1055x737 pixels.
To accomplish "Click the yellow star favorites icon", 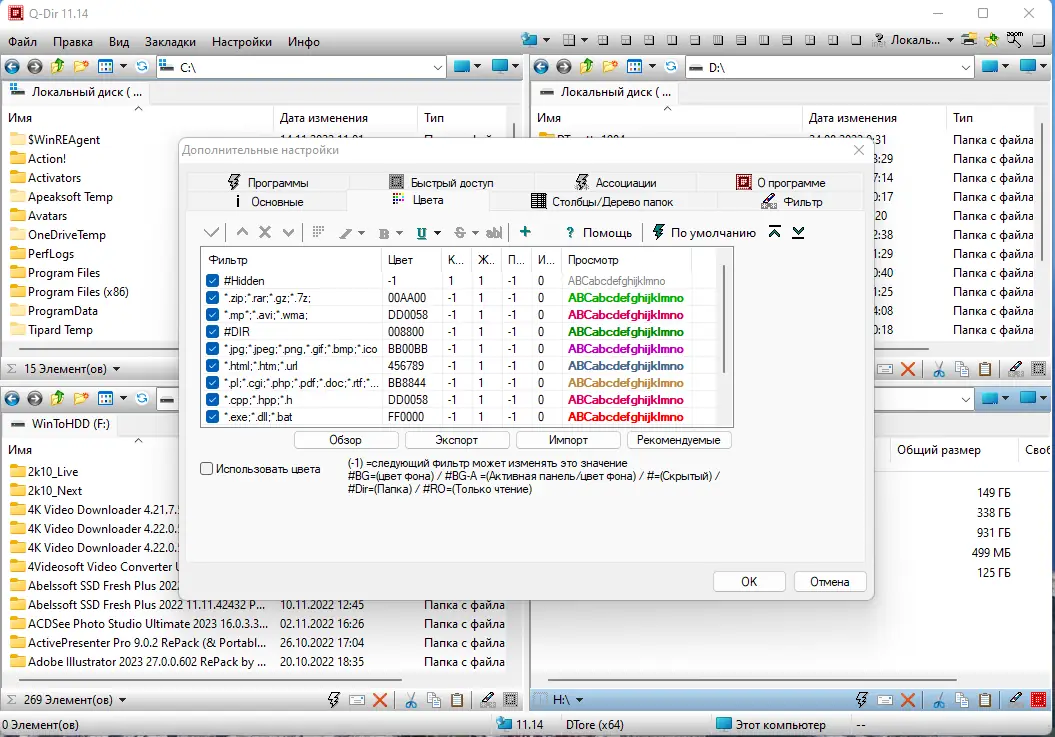I will click(992, 40).
